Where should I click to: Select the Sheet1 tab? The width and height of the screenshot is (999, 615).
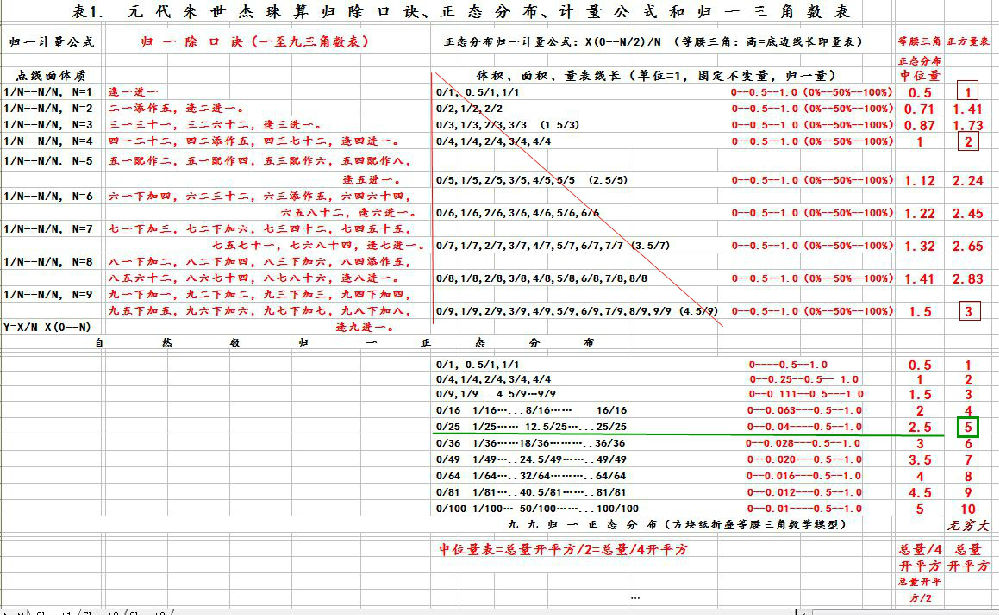52,613
